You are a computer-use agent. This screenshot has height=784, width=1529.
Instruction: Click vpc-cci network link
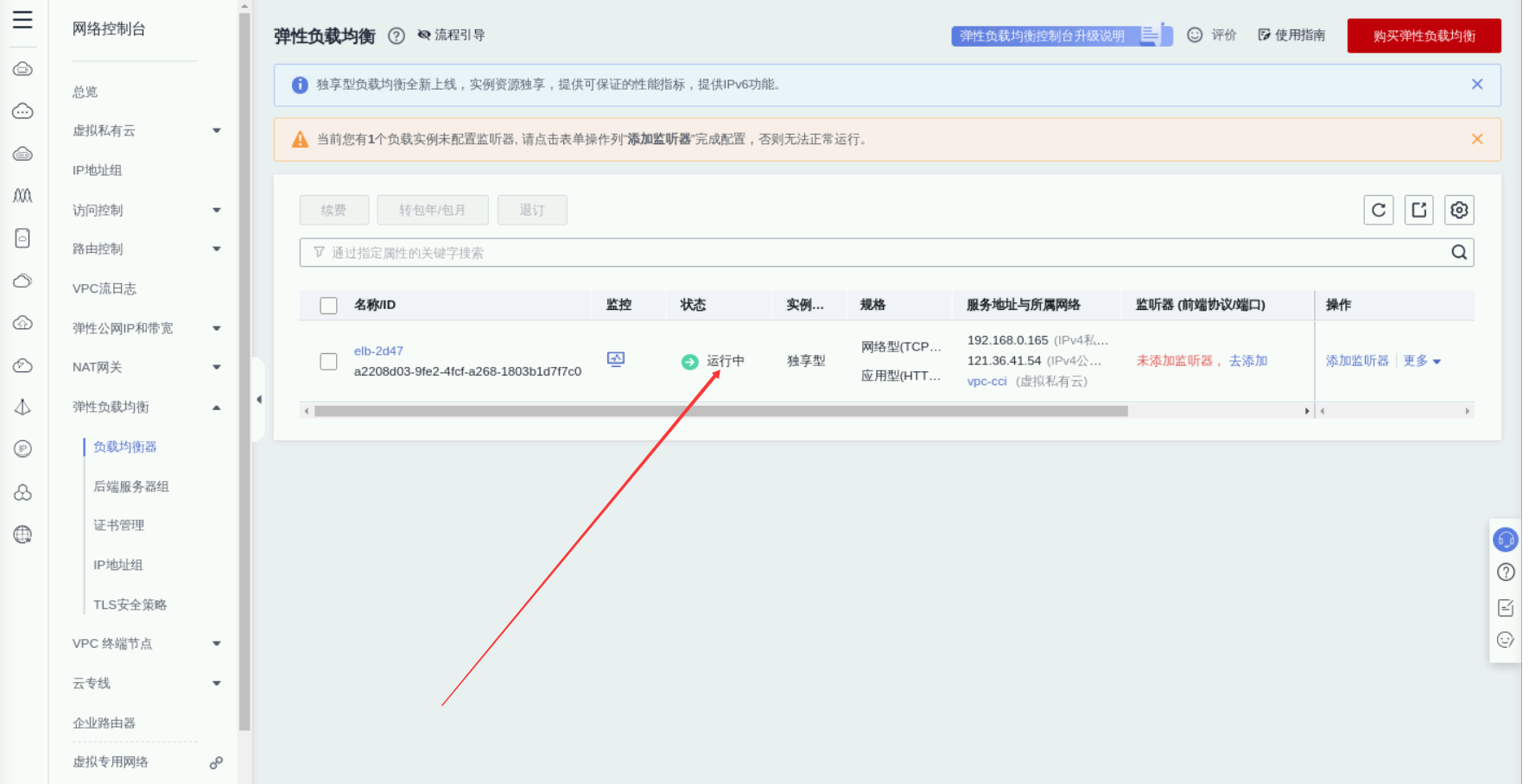[x=987, y=381]
